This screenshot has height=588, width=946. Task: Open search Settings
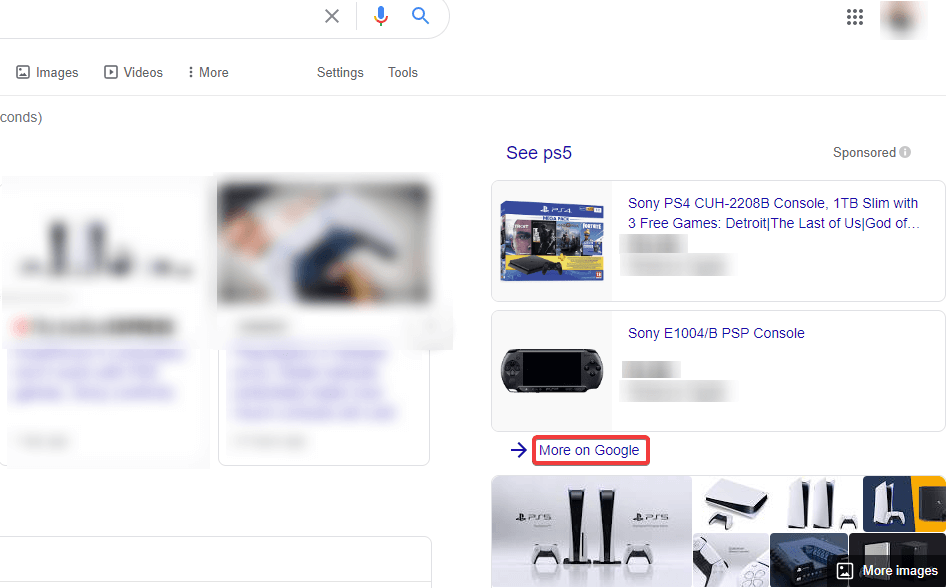[340, 72]
